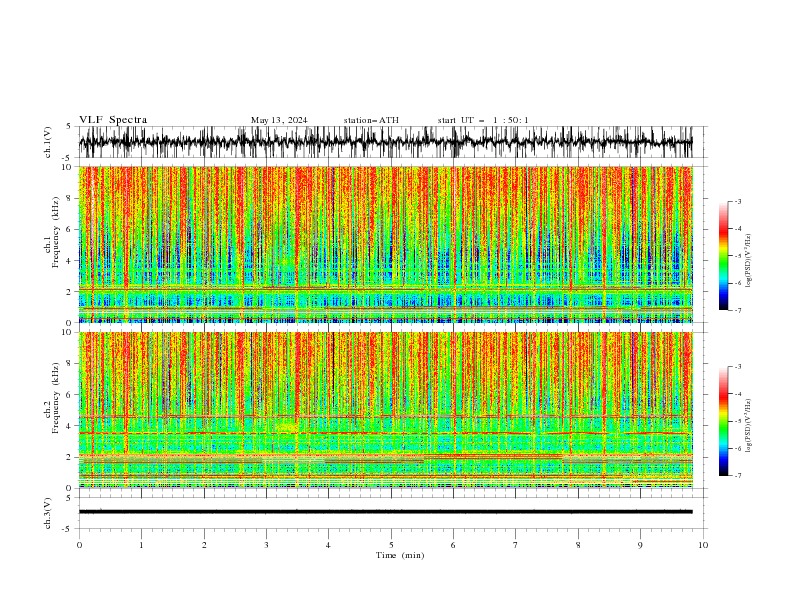Click the "ch.1(V)" axis label at top
The image size is (792, 612).
pyautogui.click(x=48, y=142)
